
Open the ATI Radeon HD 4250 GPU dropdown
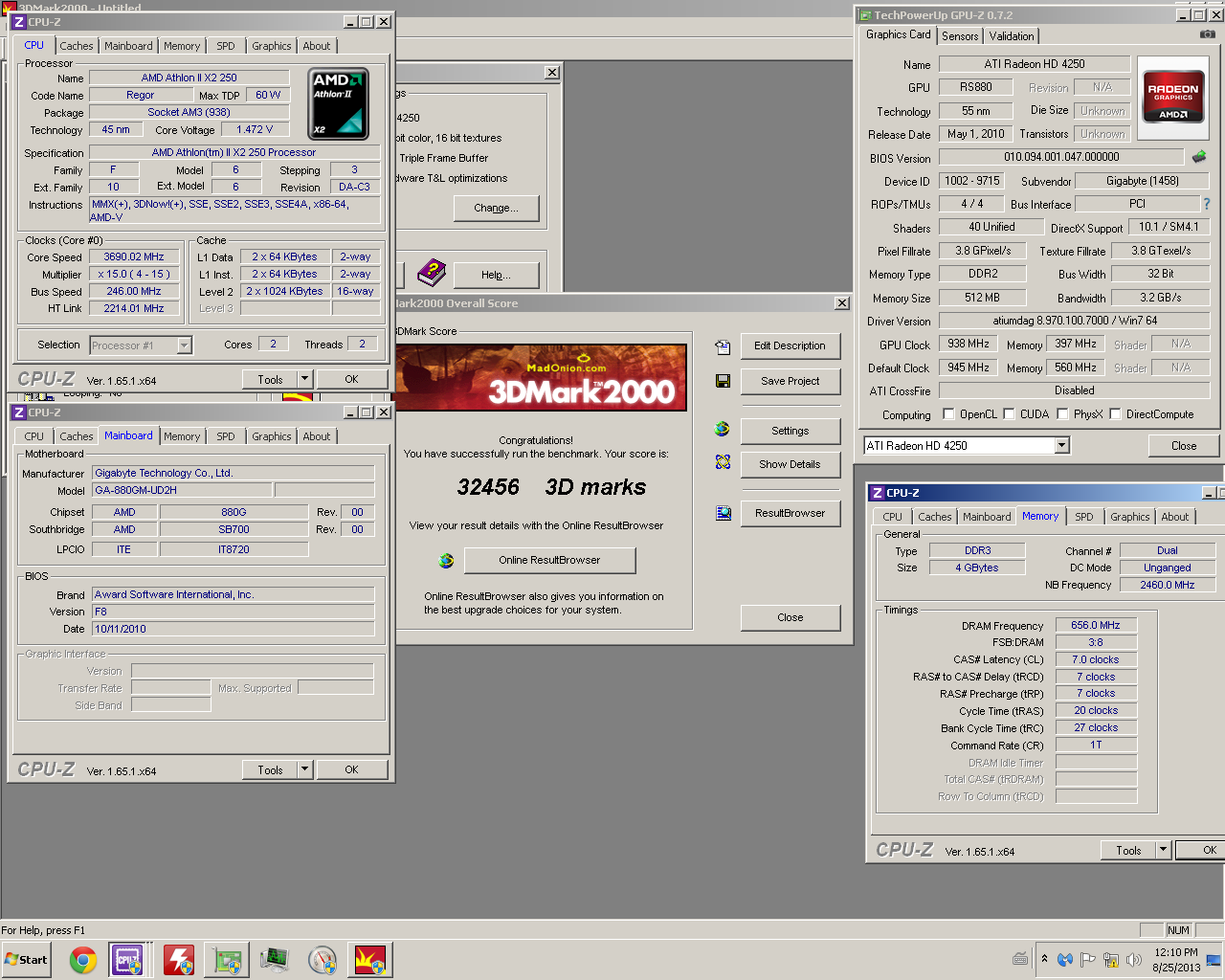click(1061, 446)
